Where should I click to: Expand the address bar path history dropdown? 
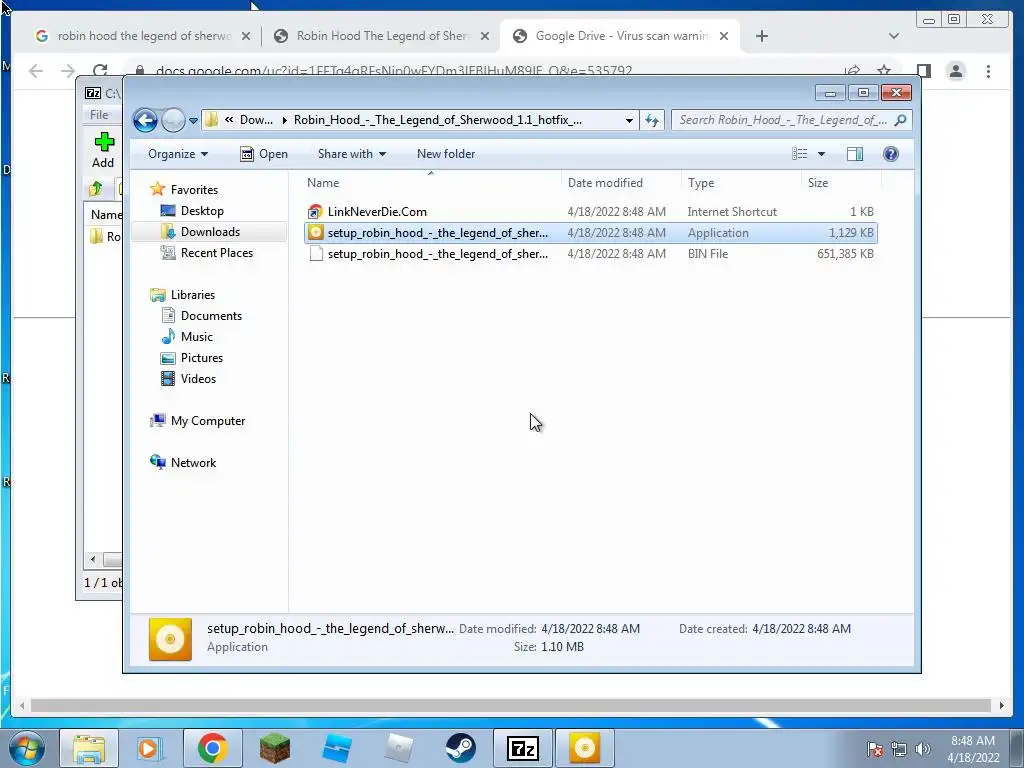629,120
